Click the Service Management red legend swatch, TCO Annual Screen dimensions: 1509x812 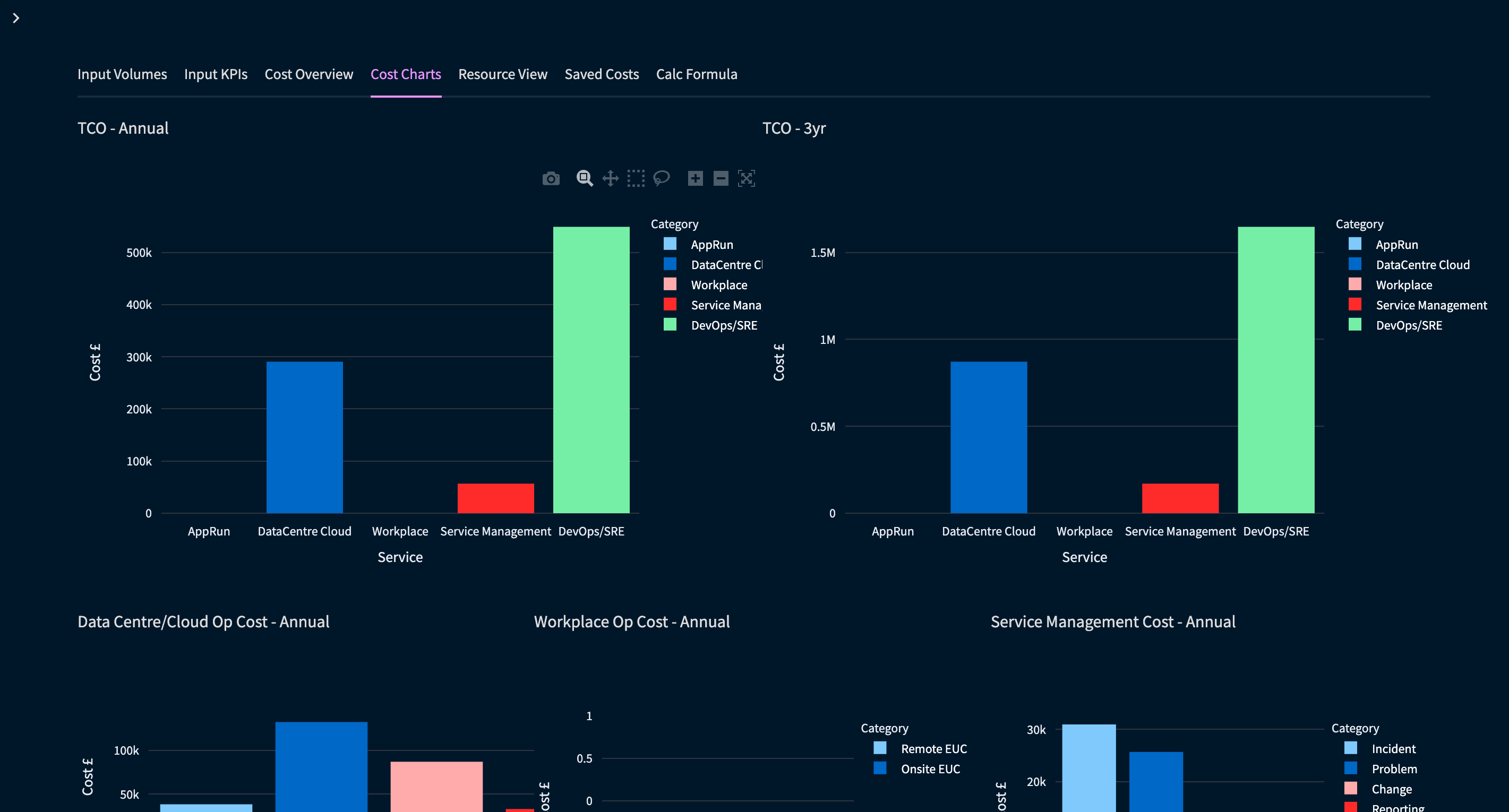pos(670,305)
